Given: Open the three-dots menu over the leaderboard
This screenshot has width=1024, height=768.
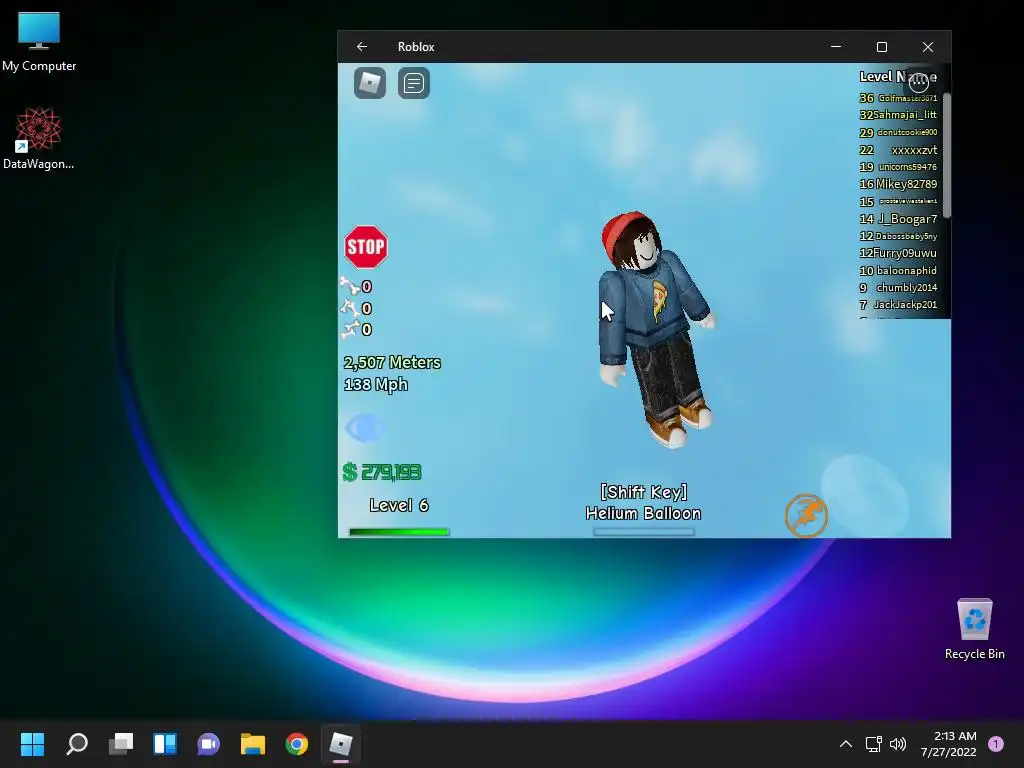Looking at the screenshot, I should [919, 82].
